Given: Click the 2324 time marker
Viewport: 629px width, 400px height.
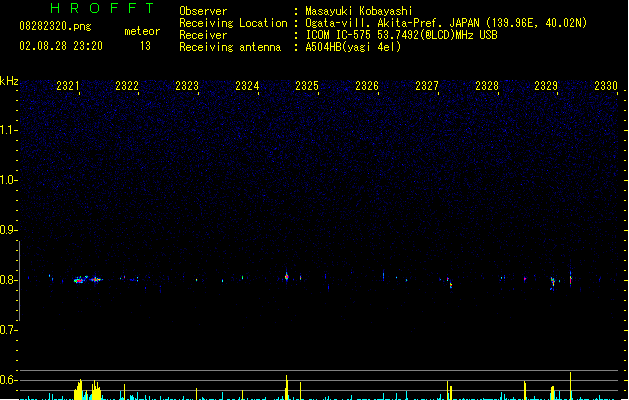Looking at the screenshot, I should (x=247, y=86).
